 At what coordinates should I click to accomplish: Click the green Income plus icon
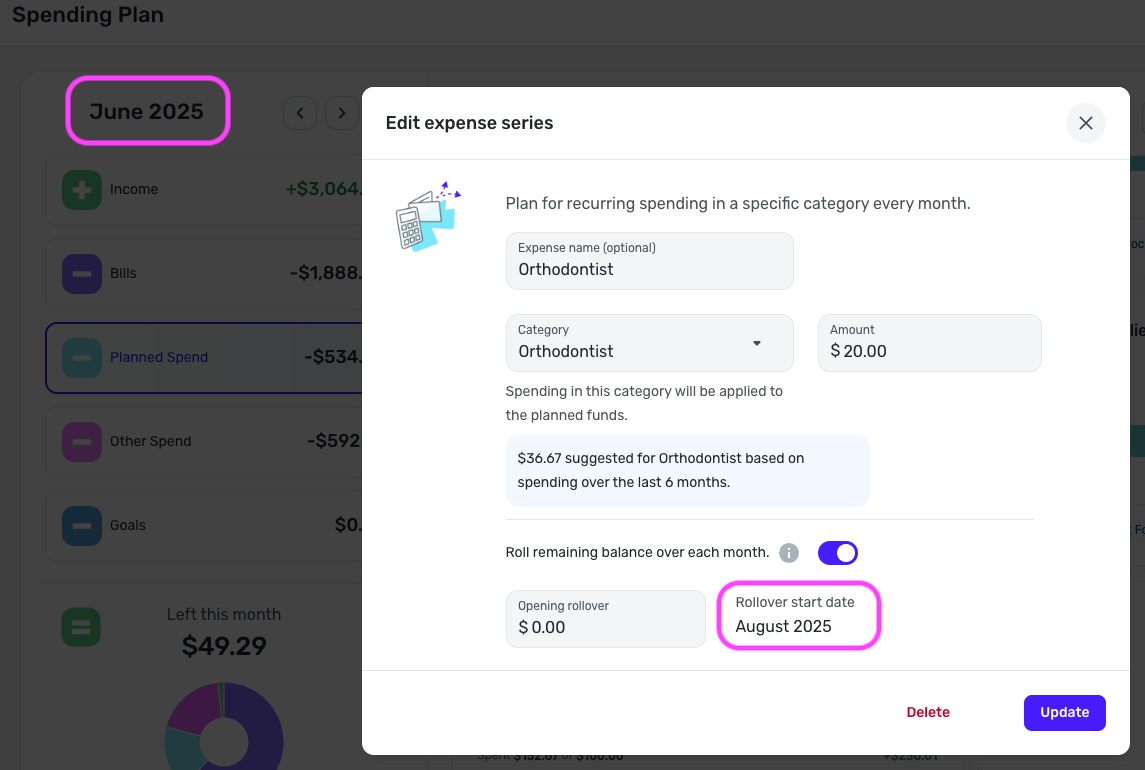pyautogui.click(x=81, y=190)
